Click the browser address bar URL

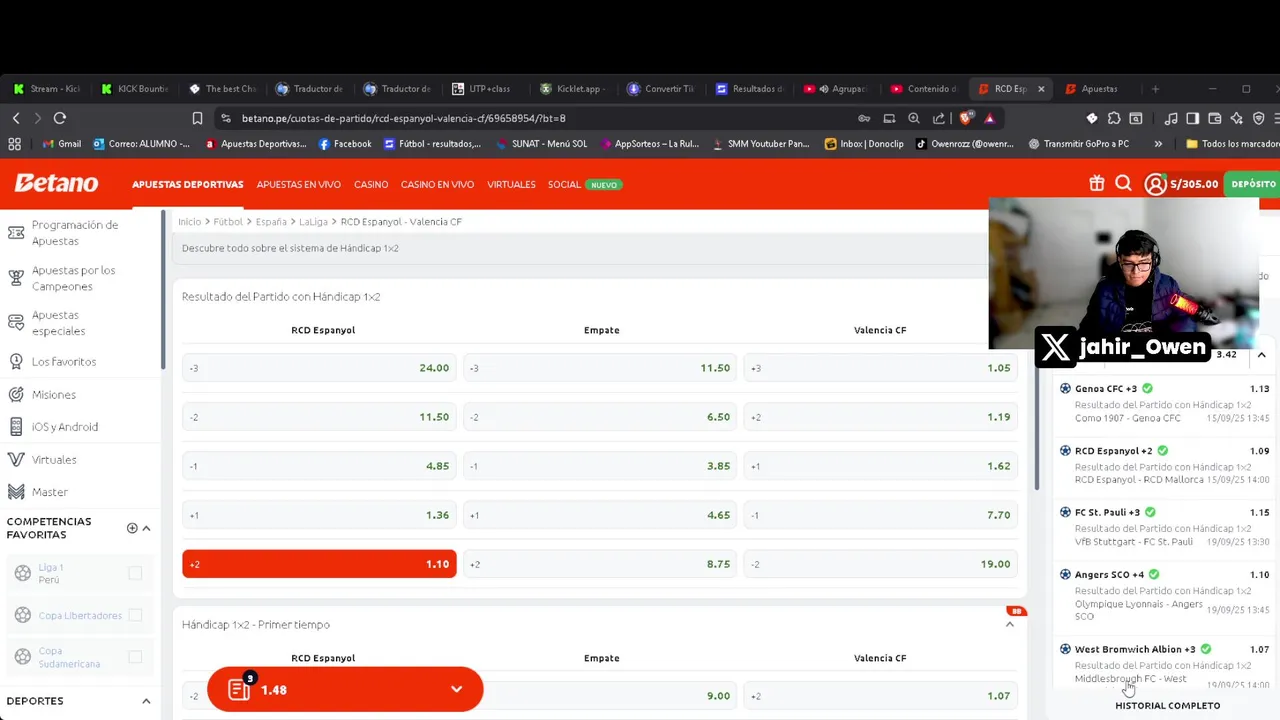[404, 118]
